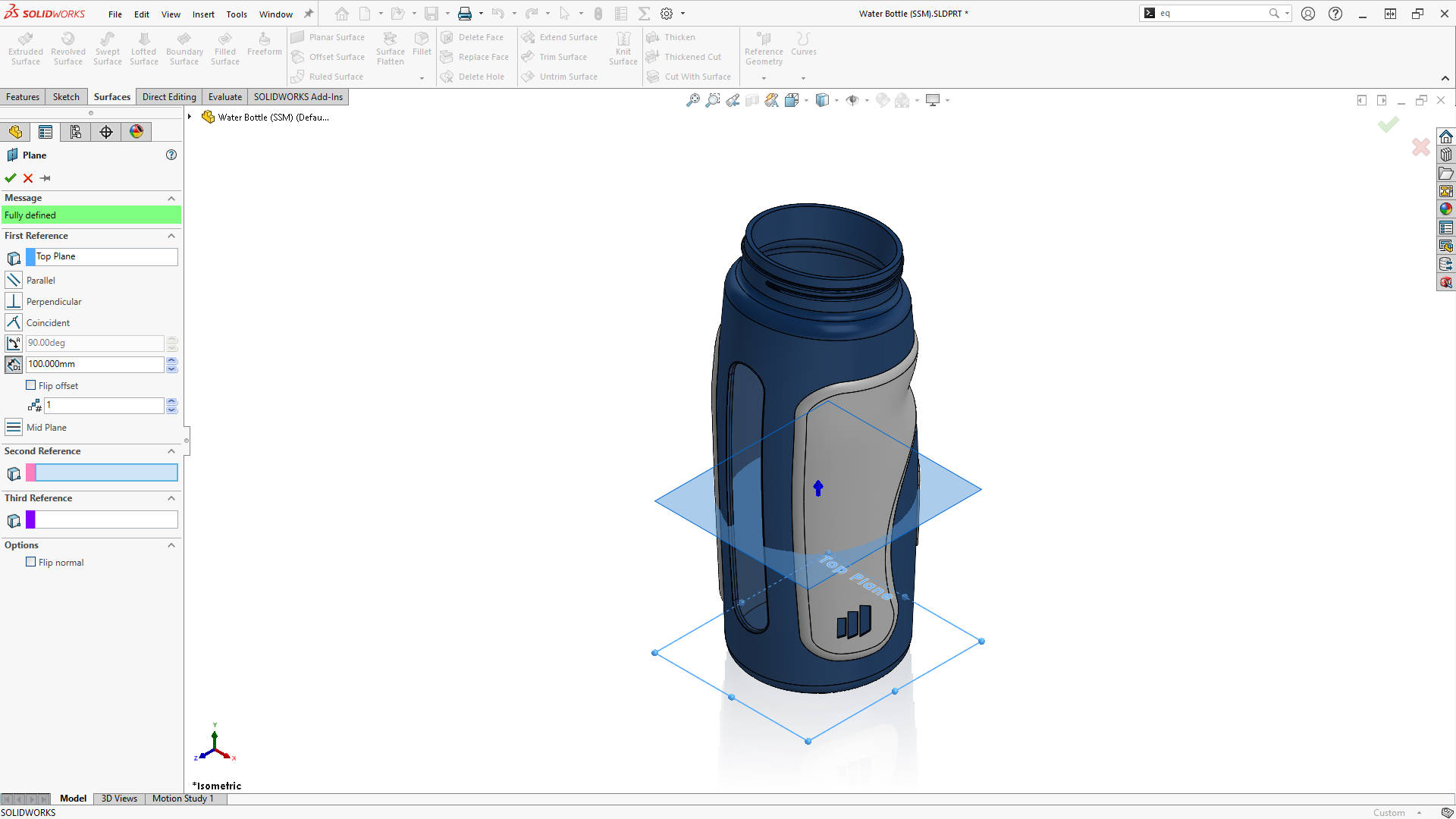Collapse the Second Reference section

[x=171, y=451]
